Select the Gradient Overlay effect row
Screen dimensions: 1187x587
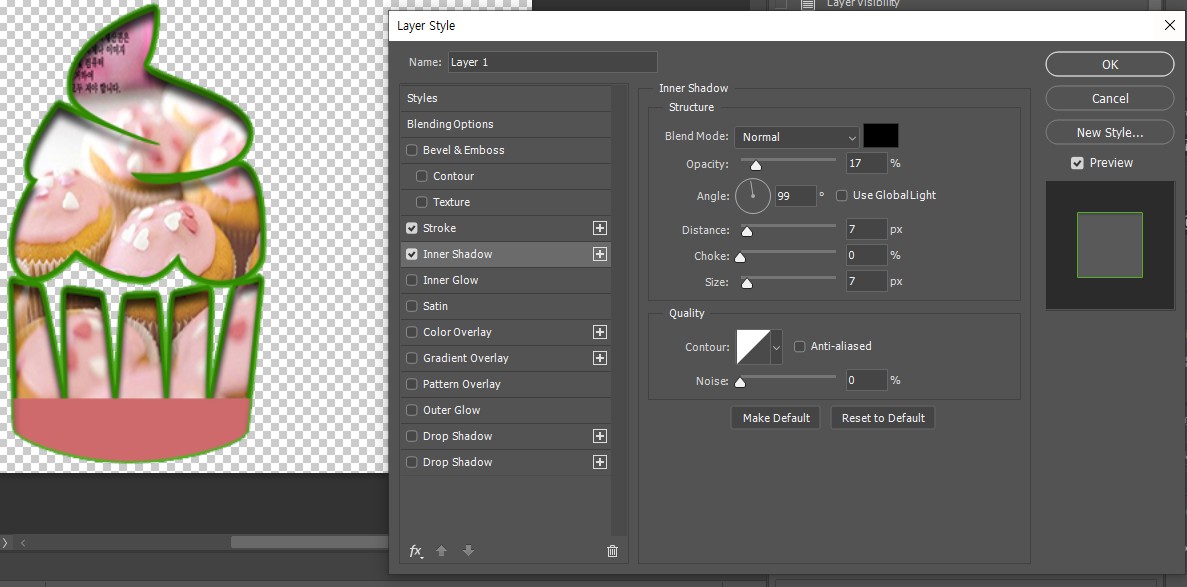[505, 358]
